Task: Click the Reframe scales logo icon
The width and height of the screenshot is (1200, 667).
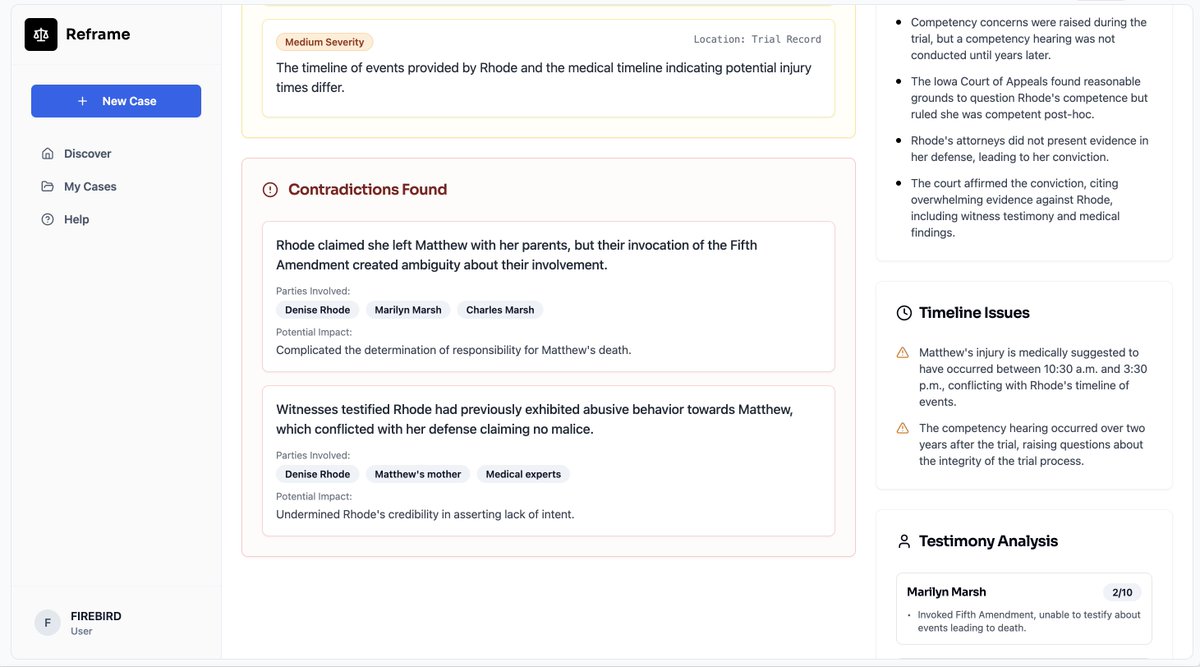Action: click(41, 34)
